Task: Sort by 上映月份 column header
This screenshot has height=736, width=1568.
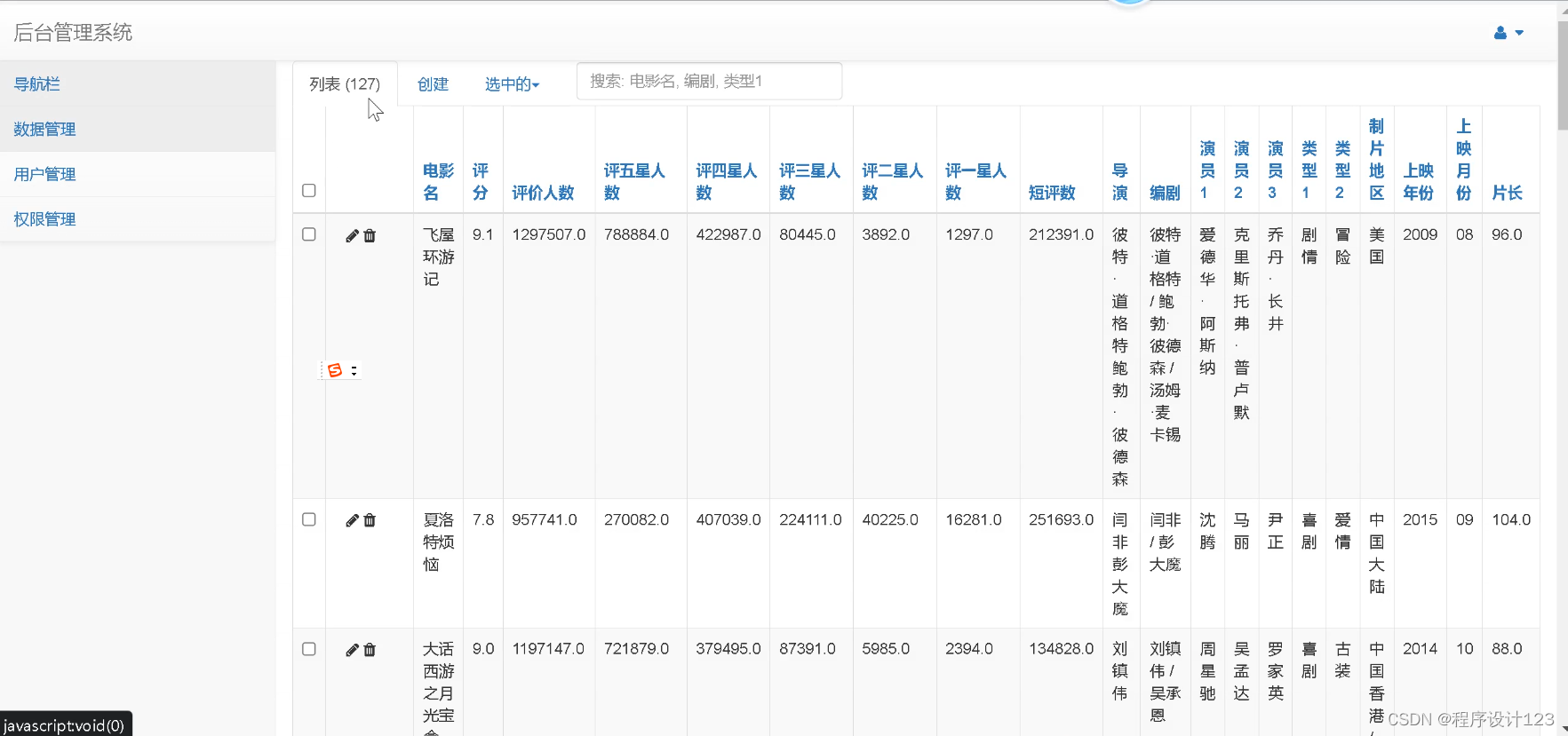Action: [1464, 160]
